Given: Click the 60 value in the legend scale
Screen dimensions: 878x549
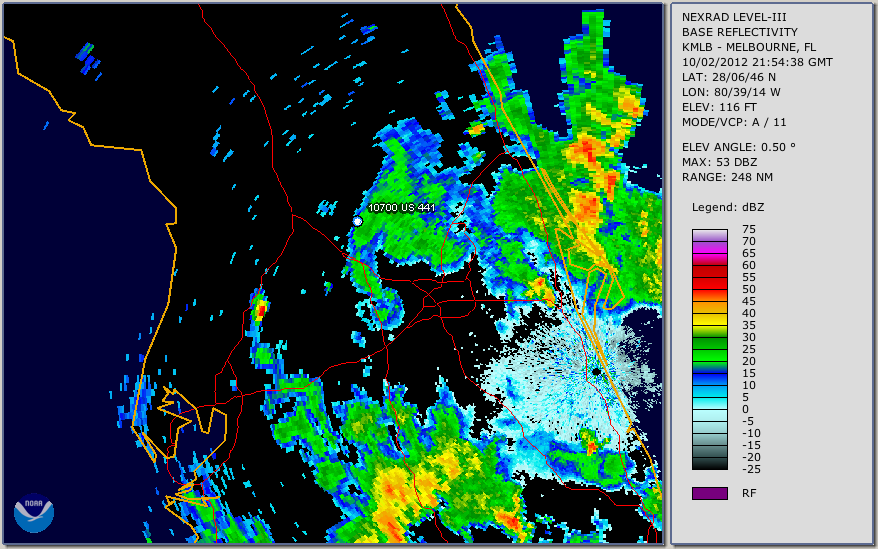Looking at the screenshot, I should pos(749,265).
